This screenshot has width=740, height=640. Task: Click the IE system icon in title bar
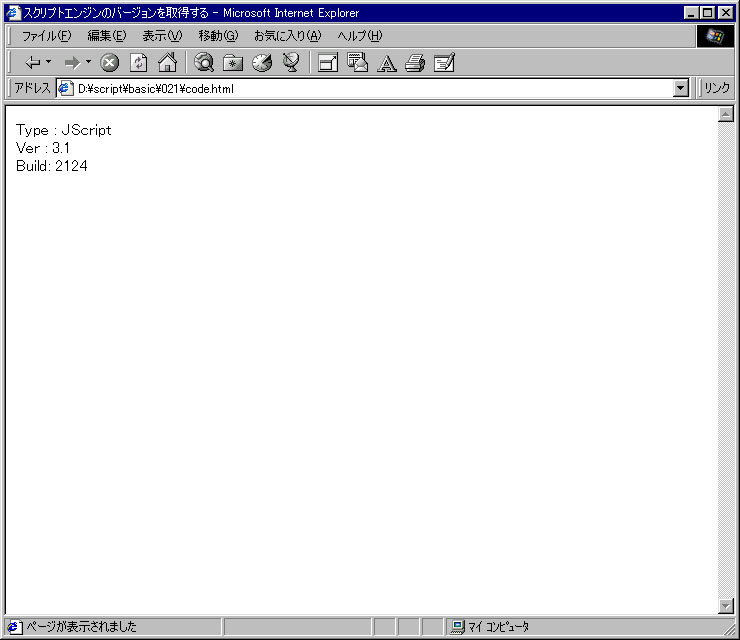click(14, 13)
